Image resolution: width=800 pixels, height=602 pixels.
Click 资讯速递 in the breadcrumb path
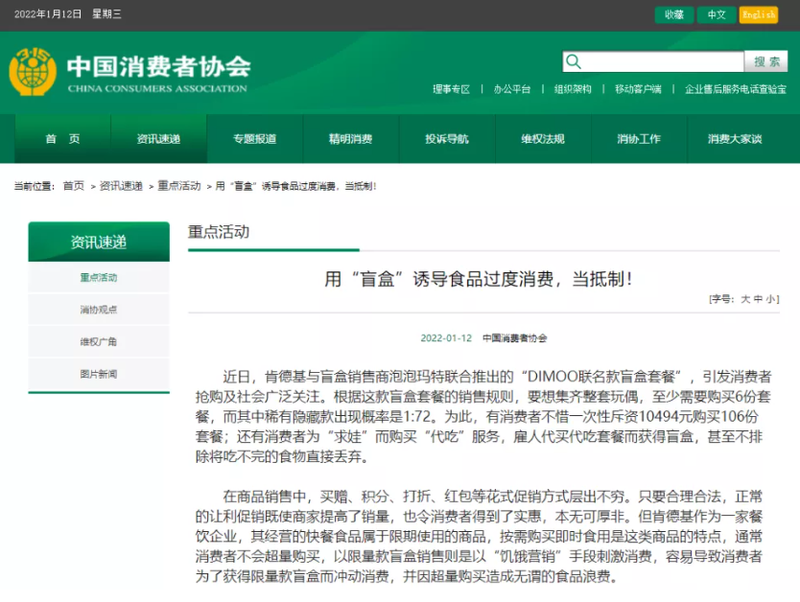point(121,186)
